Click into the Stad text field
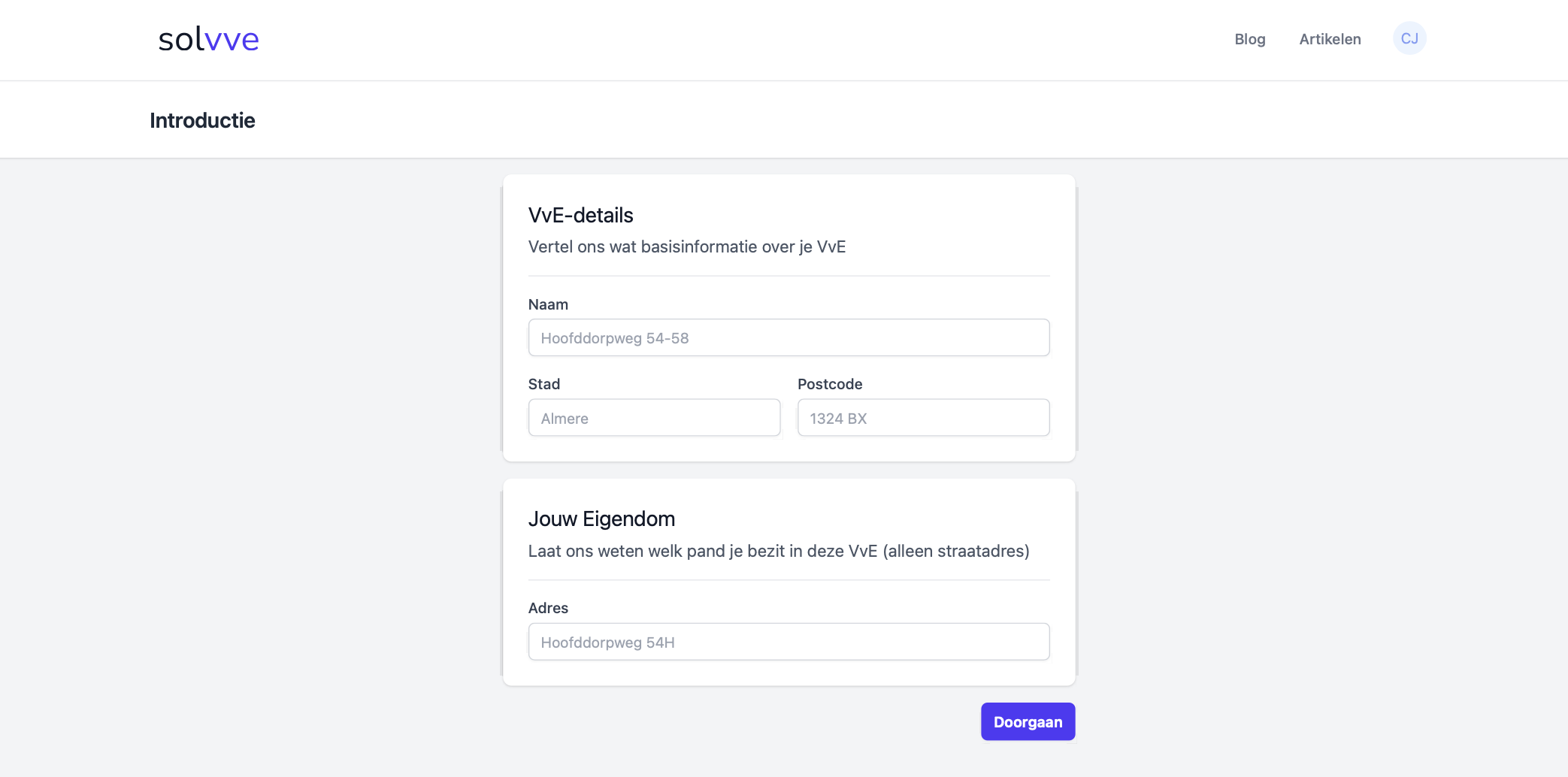 pyautogui.click(x=654, y=418)
